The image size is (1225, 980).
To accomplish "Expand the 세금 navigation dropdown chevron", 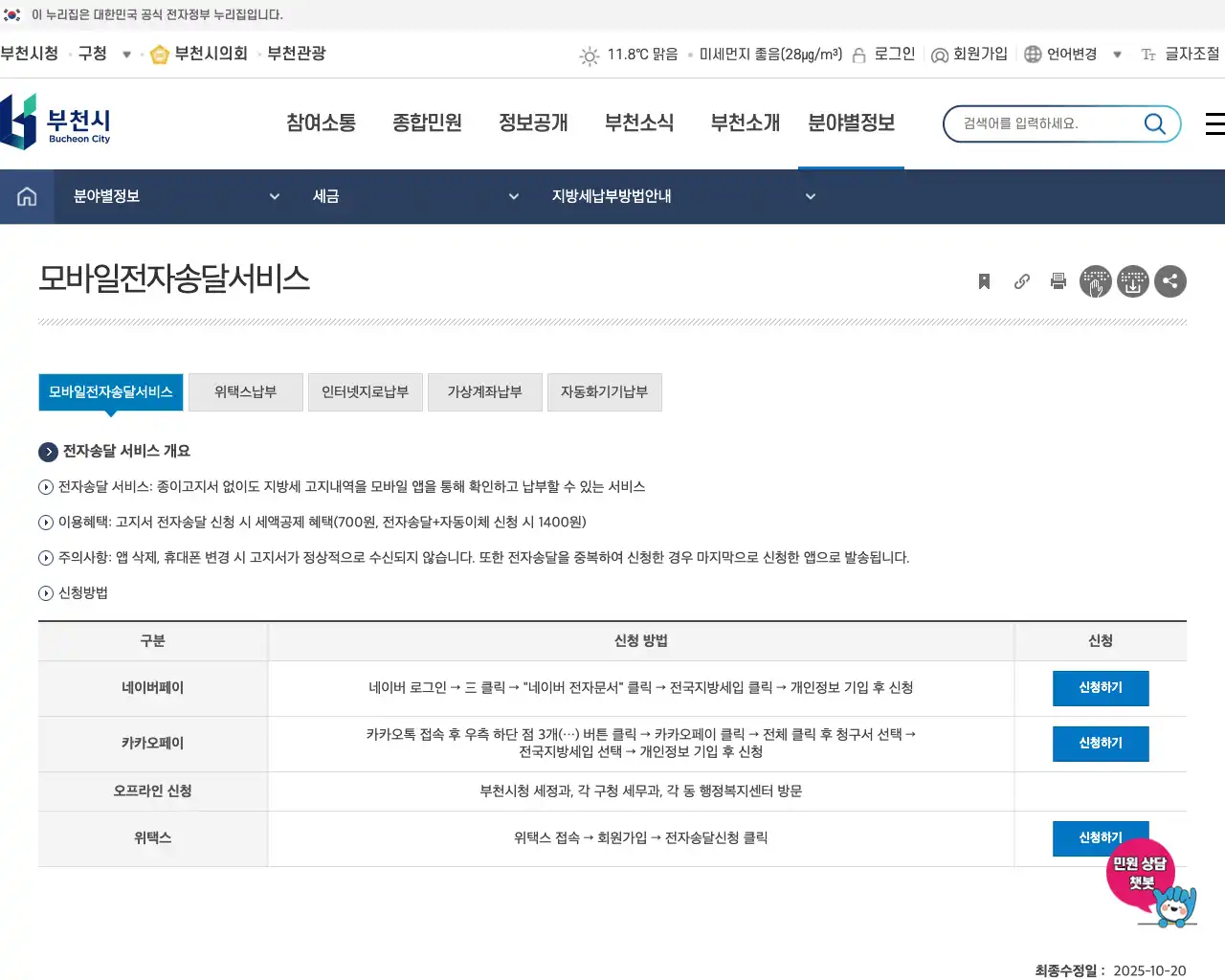I will click(514, 196).
